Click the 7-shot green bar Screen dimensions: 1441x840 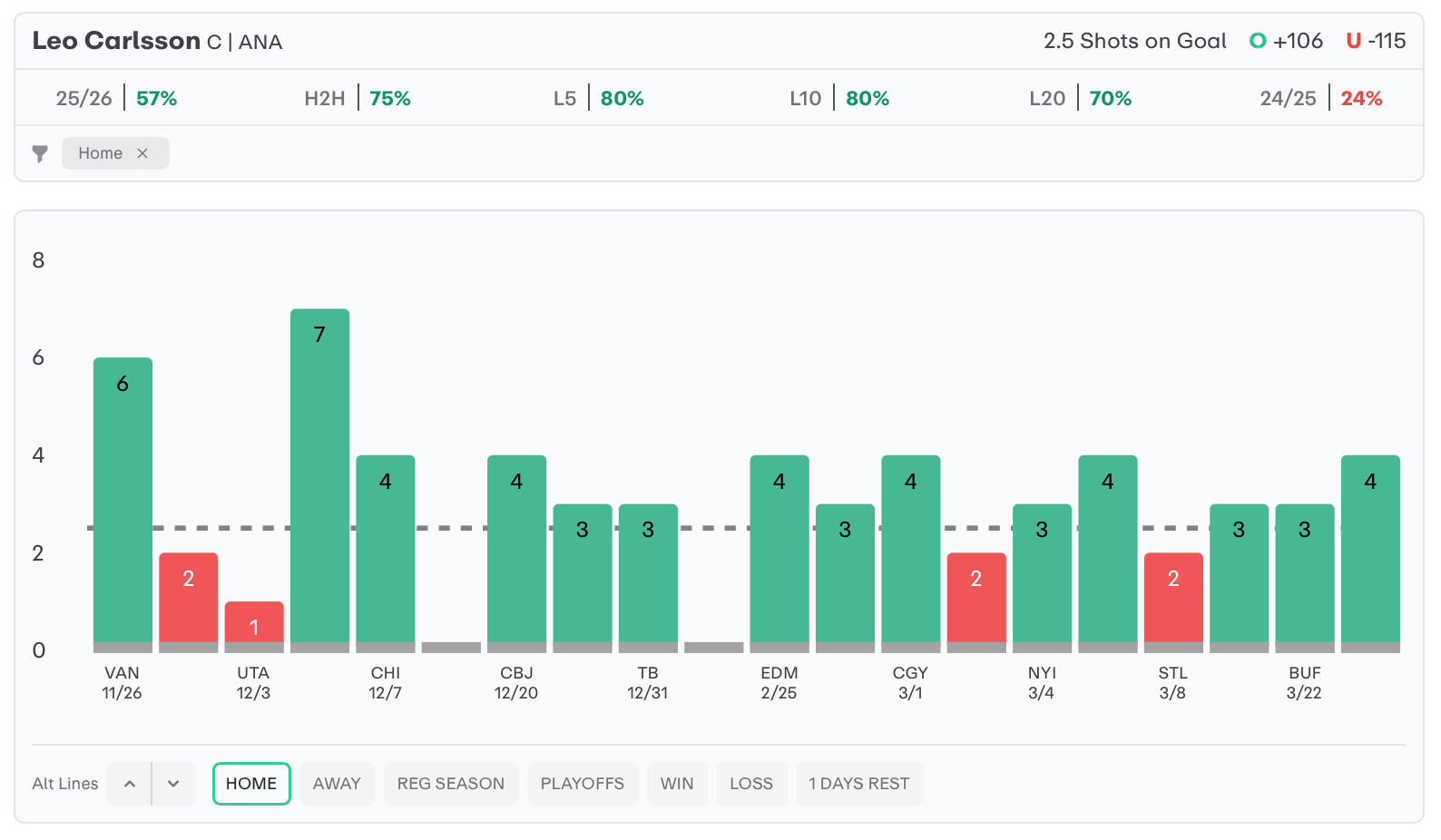click(319, 476)
